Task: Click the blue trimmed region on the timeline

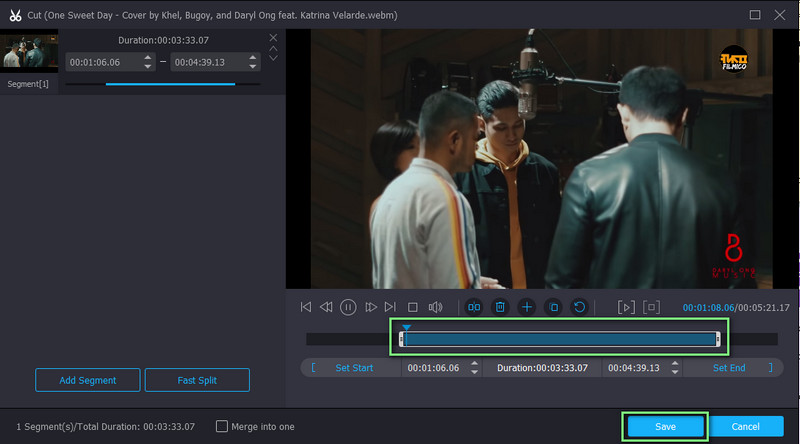Action: point(560,340)
